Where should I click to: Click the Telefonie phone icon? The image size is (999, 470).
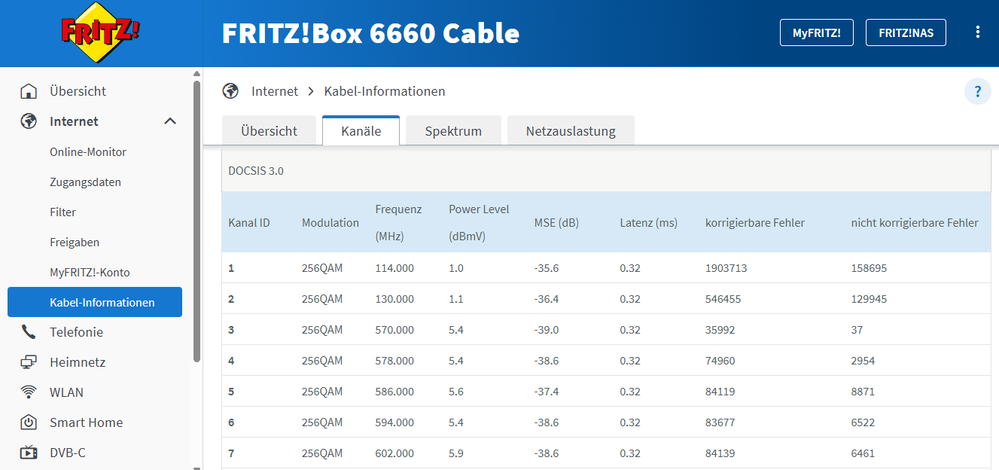28,332
